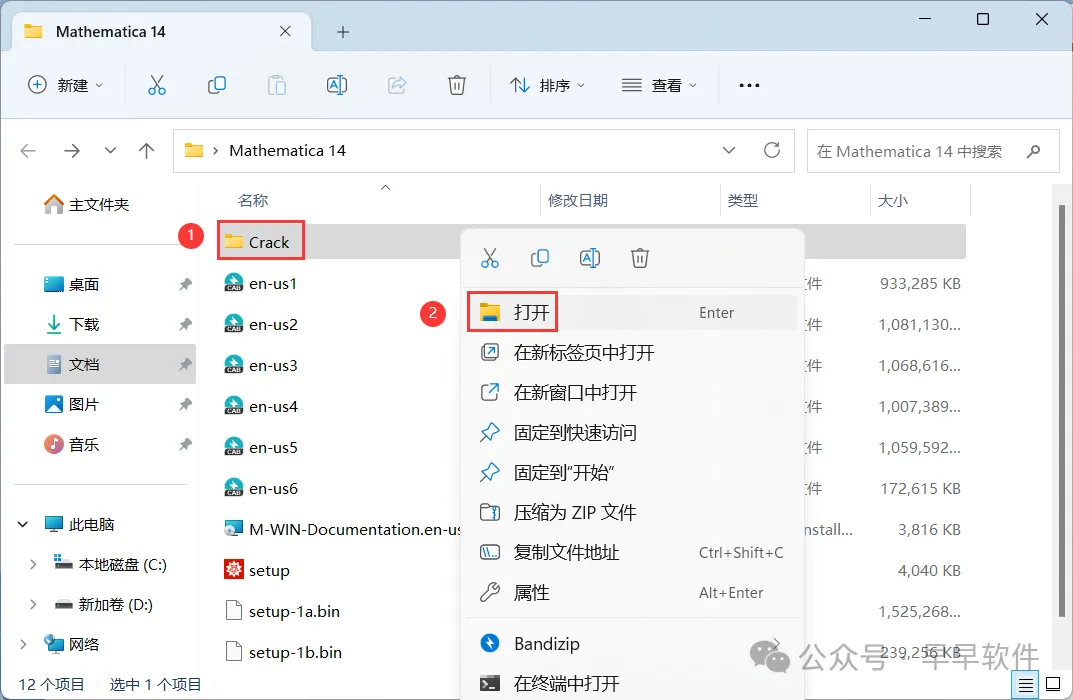Switch to large icons view in the status bar
1073x700 pixels.
tap(1054, 684)
